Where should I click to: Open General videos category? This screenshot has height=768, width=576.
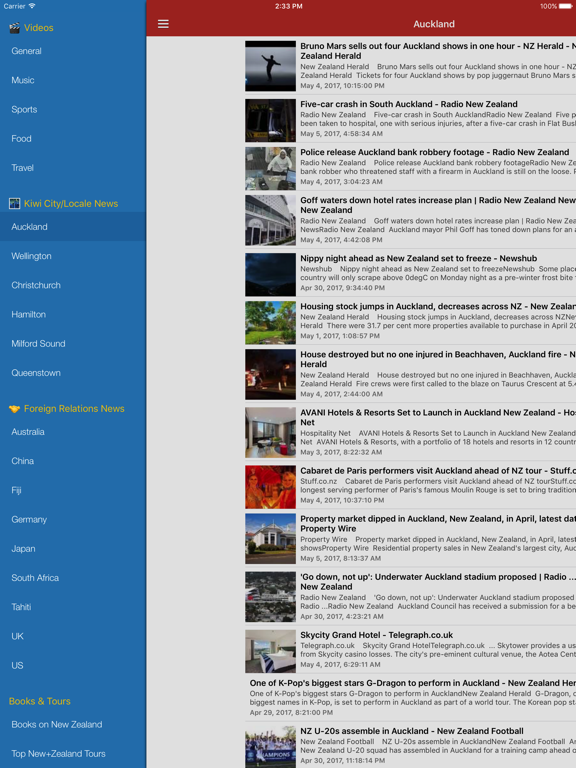(73, 51)
